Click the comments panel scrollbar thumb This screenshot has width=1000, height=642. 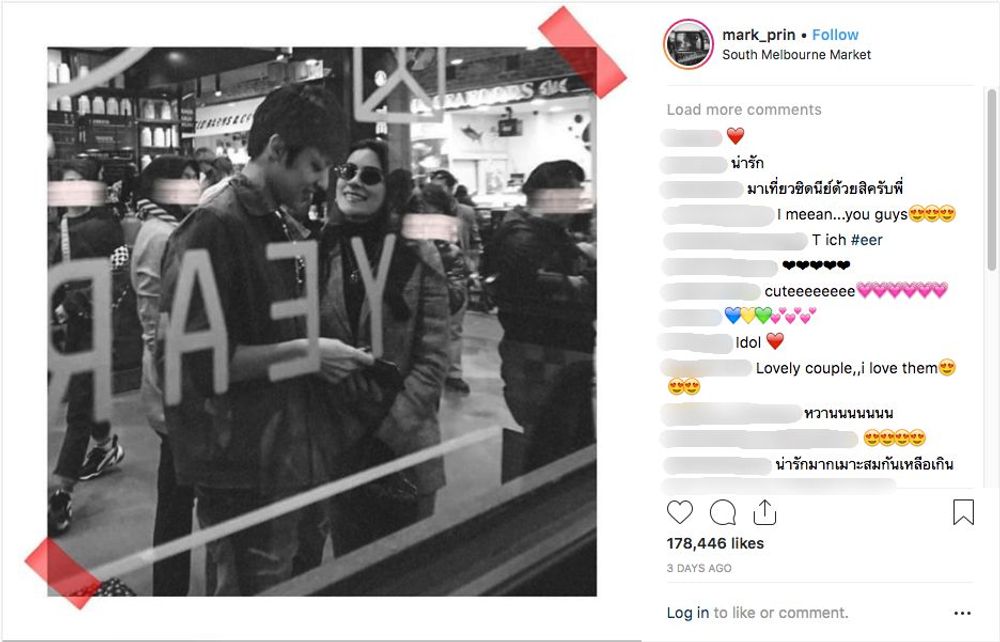click(991, 180)
